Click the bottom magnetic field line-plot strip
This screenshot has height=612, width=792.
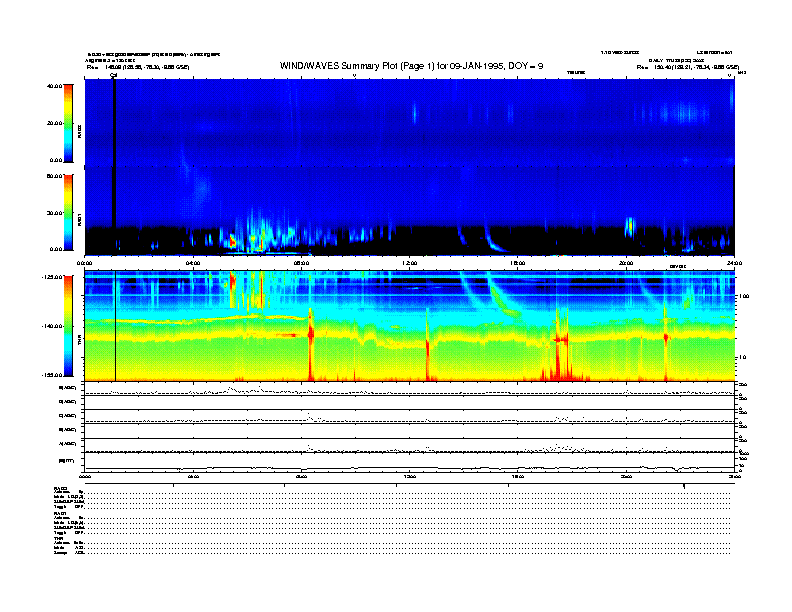click(x=409, y=462)
